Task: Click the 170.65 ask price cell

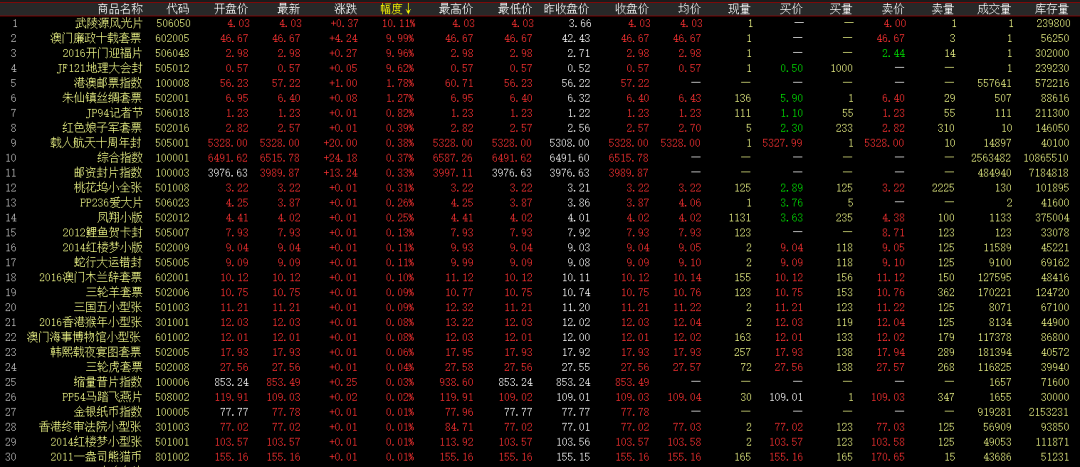Action: point(889,456)
